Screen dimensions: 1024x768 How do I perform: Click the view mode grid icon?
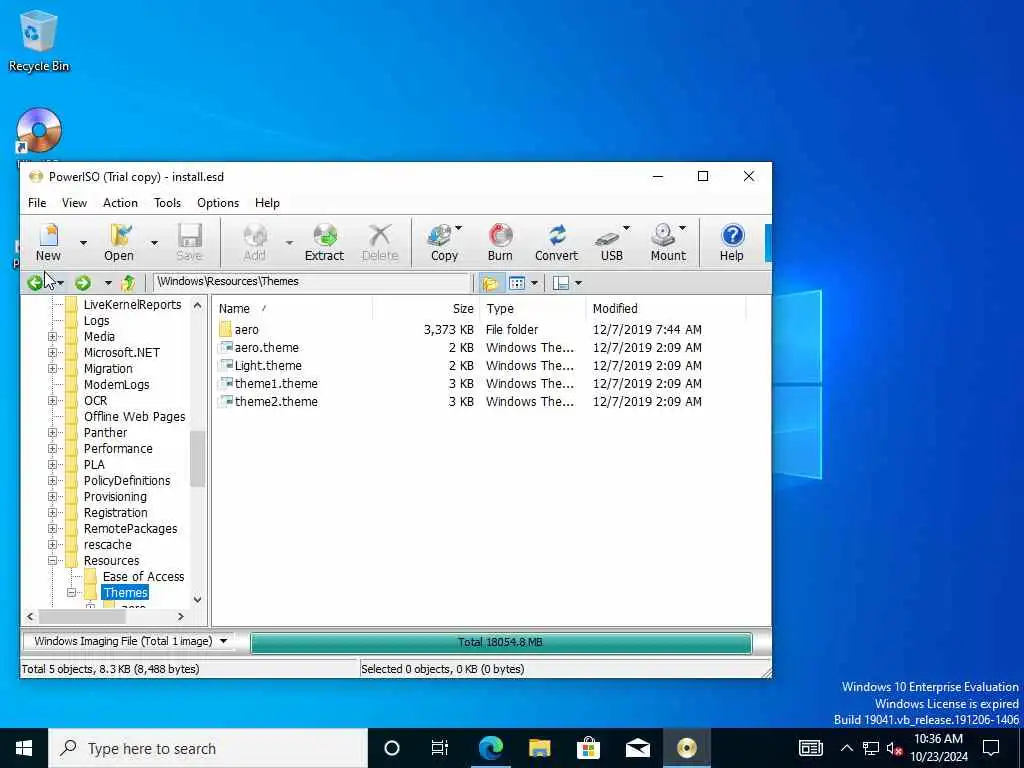point(517,283)
